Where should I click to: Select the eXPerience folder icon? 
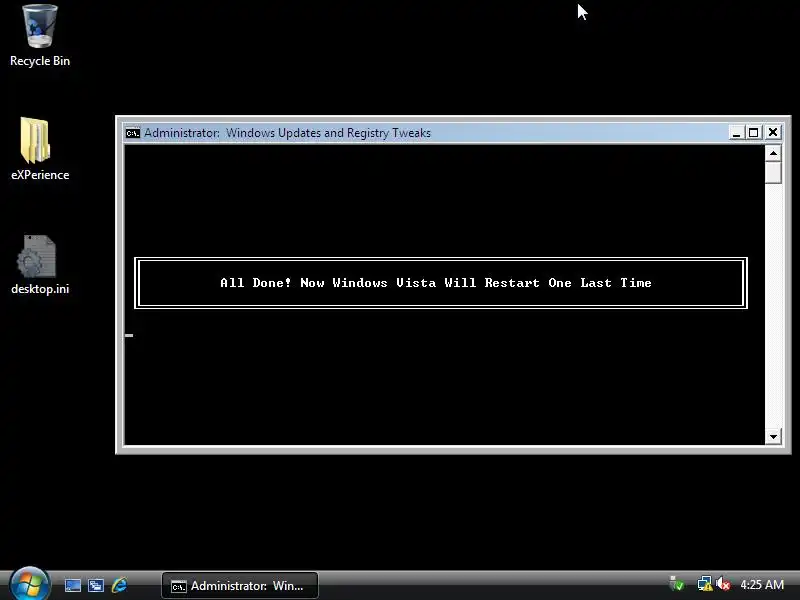click(36, 140)
